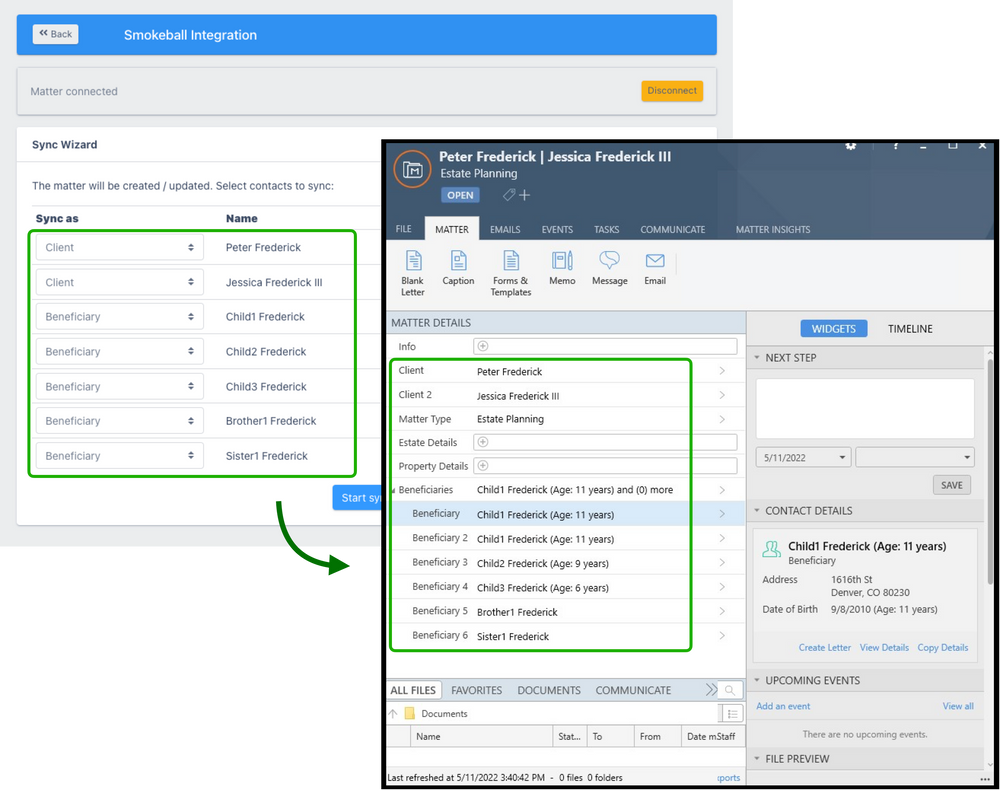The image size is (1000, 790).
Task: Click the Next Step text box
Action: click(x=864, y=408)
